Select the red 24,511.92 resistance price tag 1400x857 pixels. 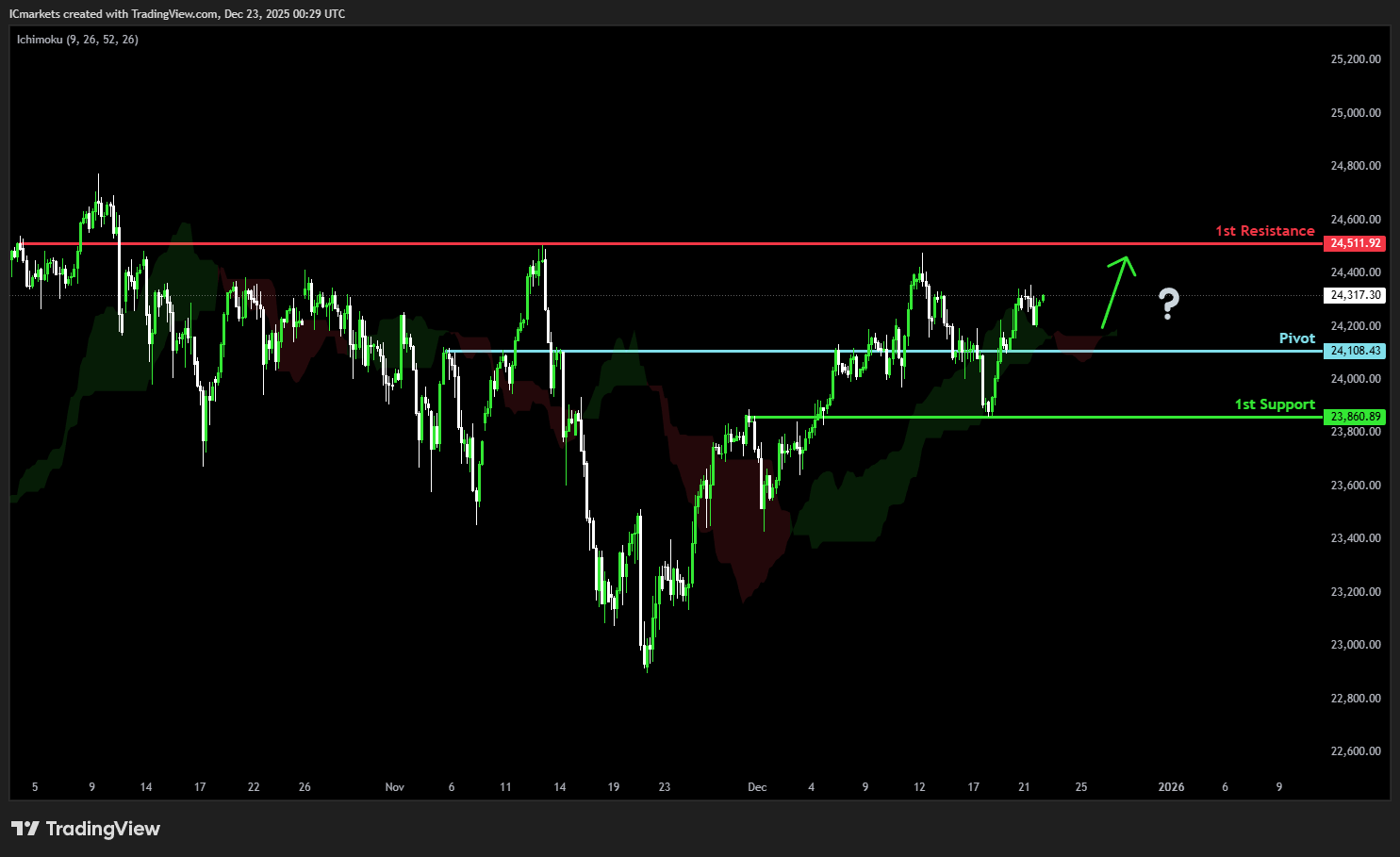pyautogui.click(x=1355, y=243)
